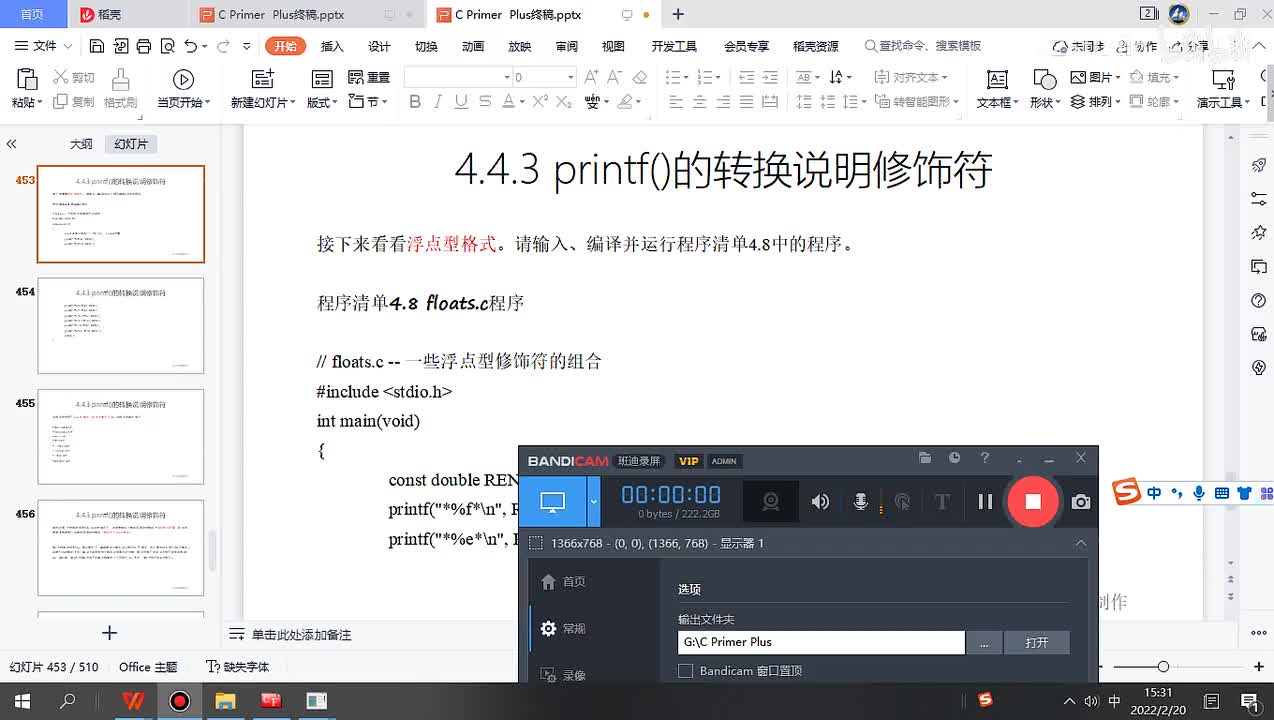
Task: Open Bandicam 首页 sidebar item
Action: click(x=562, y=582)
